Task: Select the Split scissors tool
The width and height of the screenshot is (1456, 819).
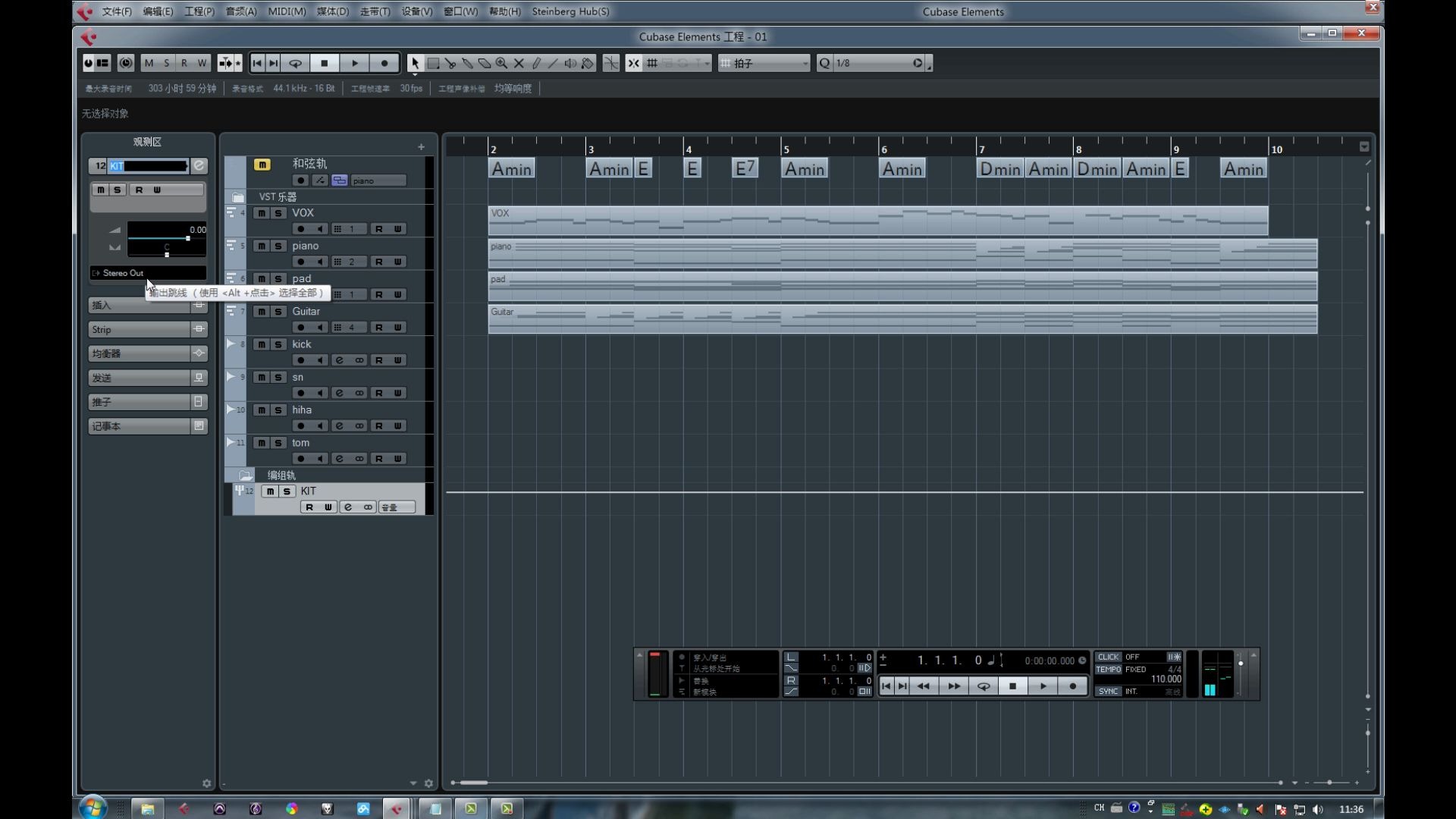Action: pyautogui.click(x=450, y=64)
